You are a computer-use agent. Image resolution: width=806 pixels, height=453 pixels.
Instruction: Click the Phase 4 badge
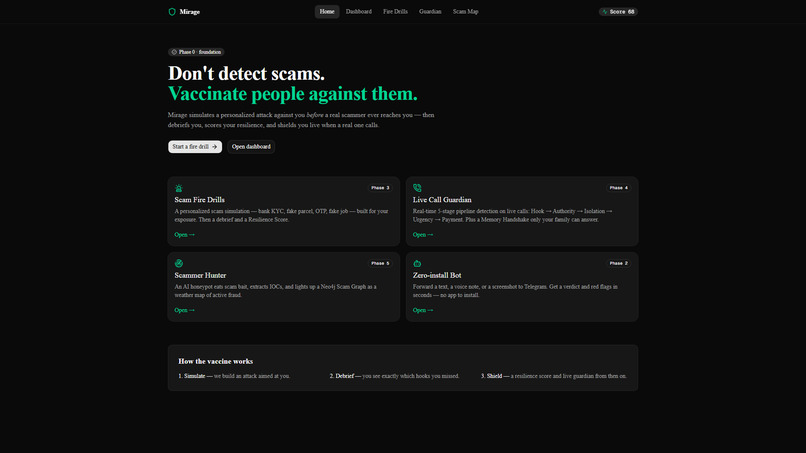[x=619, y=188]
